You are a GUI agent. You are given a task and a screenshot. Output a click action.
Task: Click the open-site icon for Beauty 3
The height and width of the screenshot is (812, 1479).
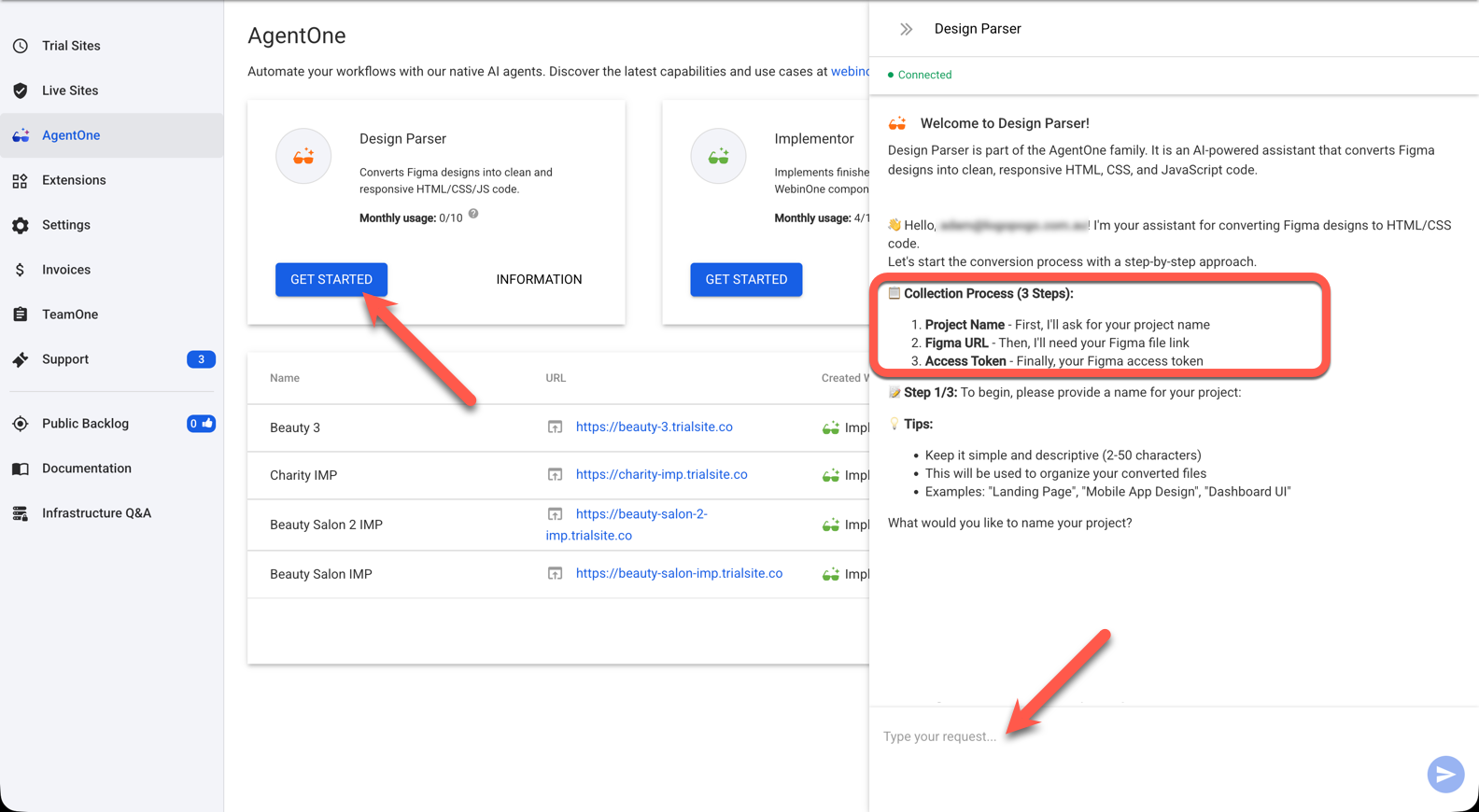[555, 427]
